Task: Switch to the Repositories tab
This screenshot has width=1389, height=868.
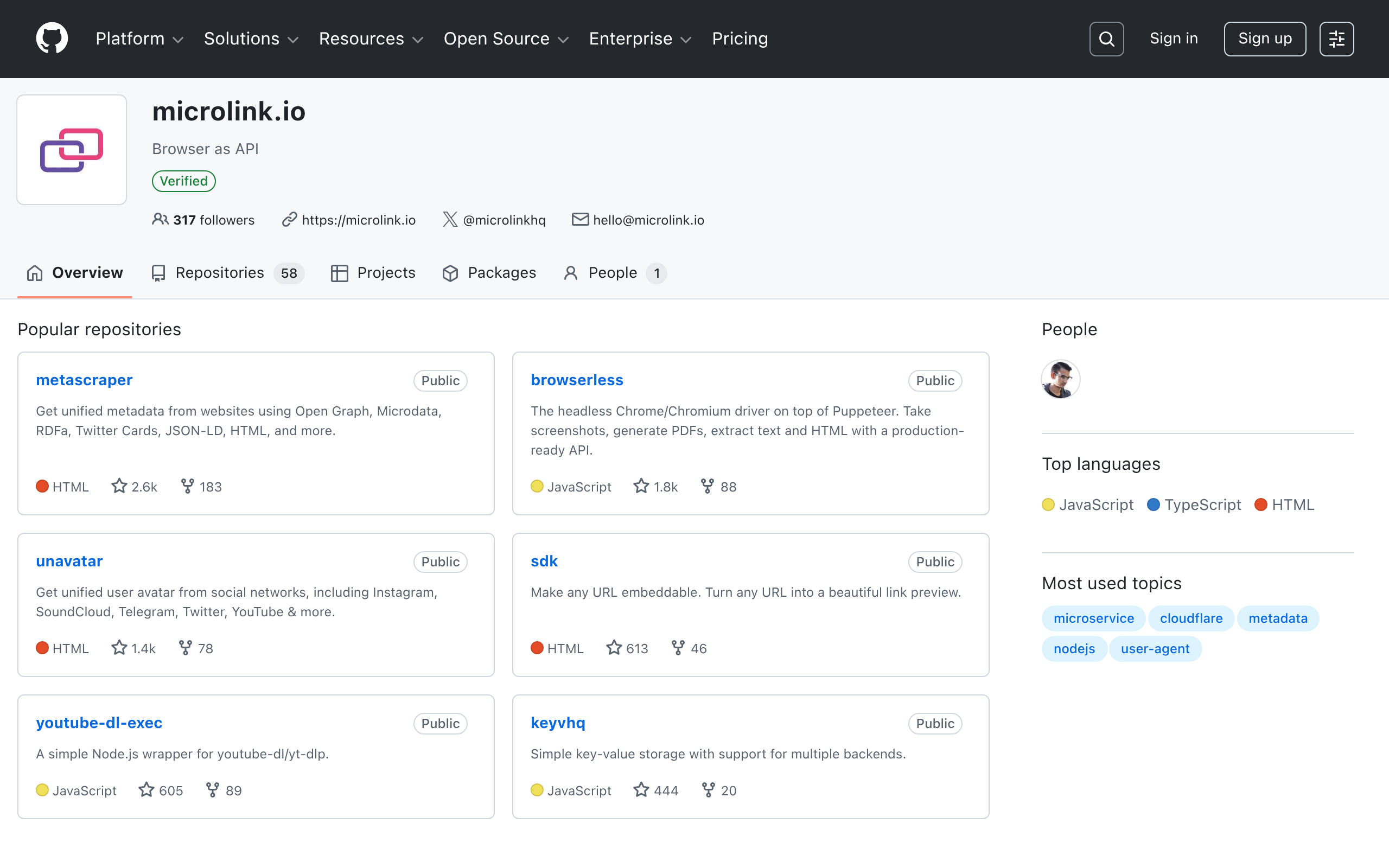Action: point(219,273)
